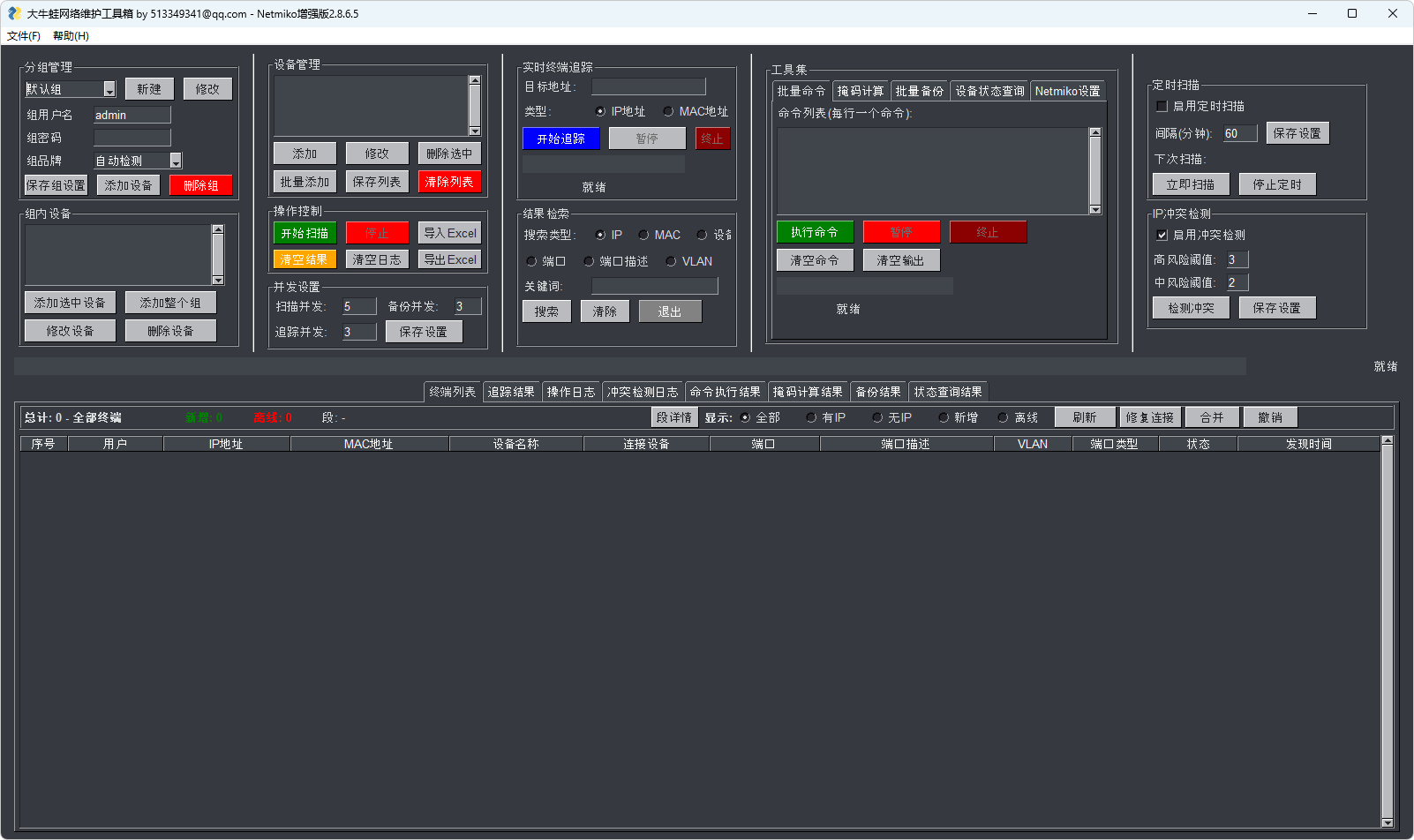Enable the 启用定时扫描 scheduled scan checkbox
Image resolution: width=1414 pixels, height=840 pixels.
[1162, 106]
